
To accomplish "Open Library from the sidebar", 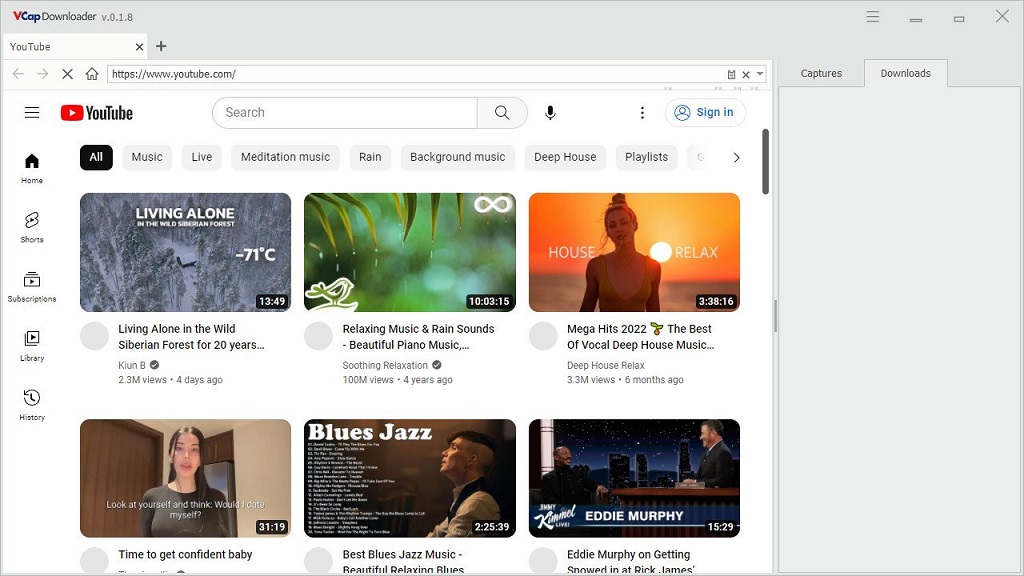I will [x=32, y=345].
